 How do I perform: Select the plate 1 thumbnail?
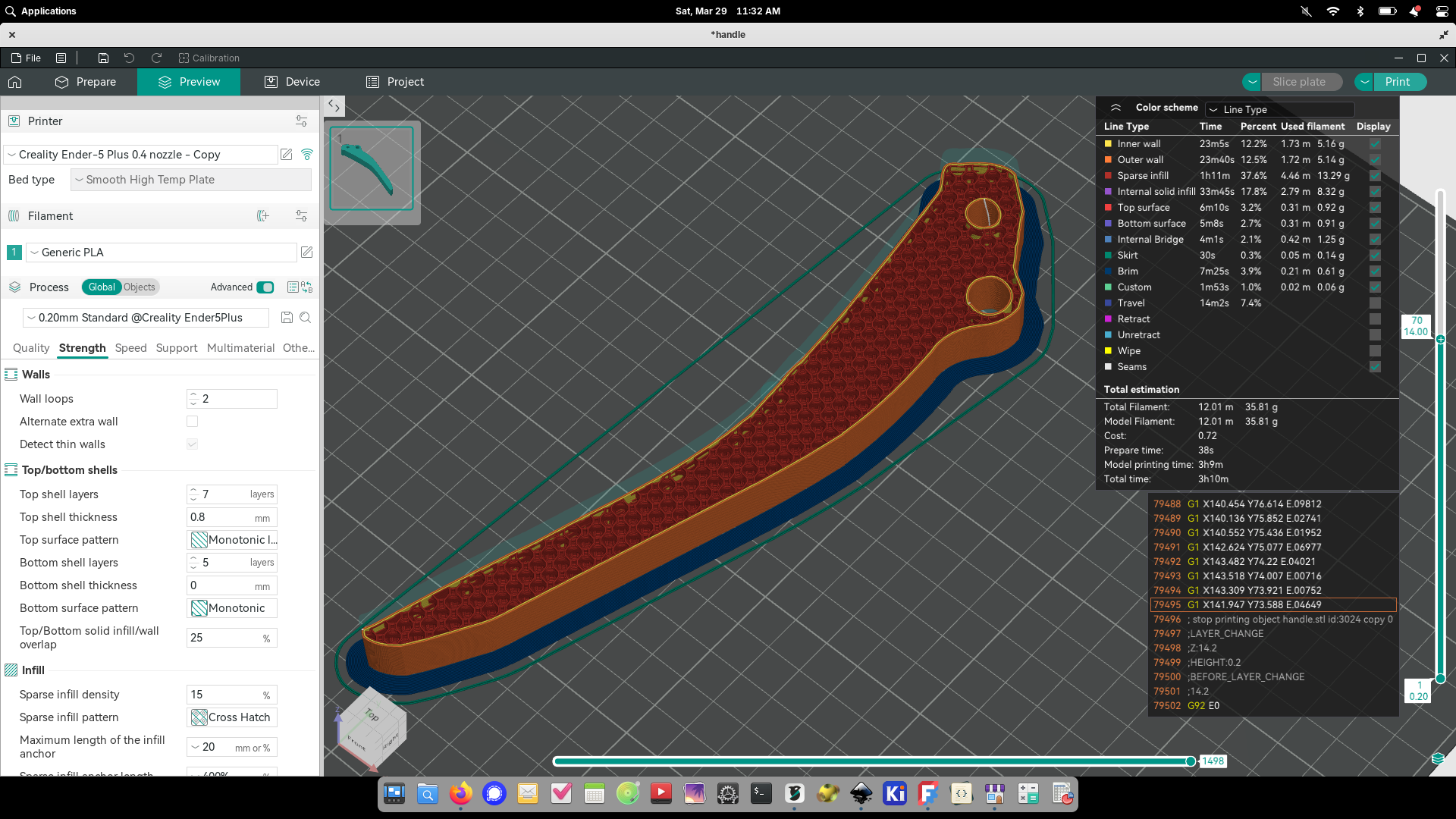(x=372, y=168)
